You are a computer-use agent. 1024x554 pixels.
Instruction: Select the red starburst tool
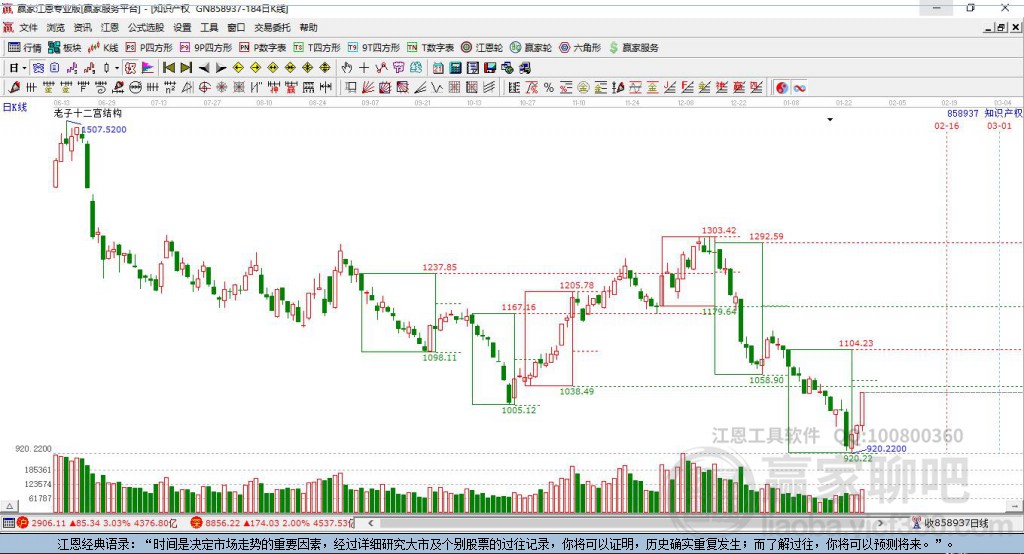(221, 88)
